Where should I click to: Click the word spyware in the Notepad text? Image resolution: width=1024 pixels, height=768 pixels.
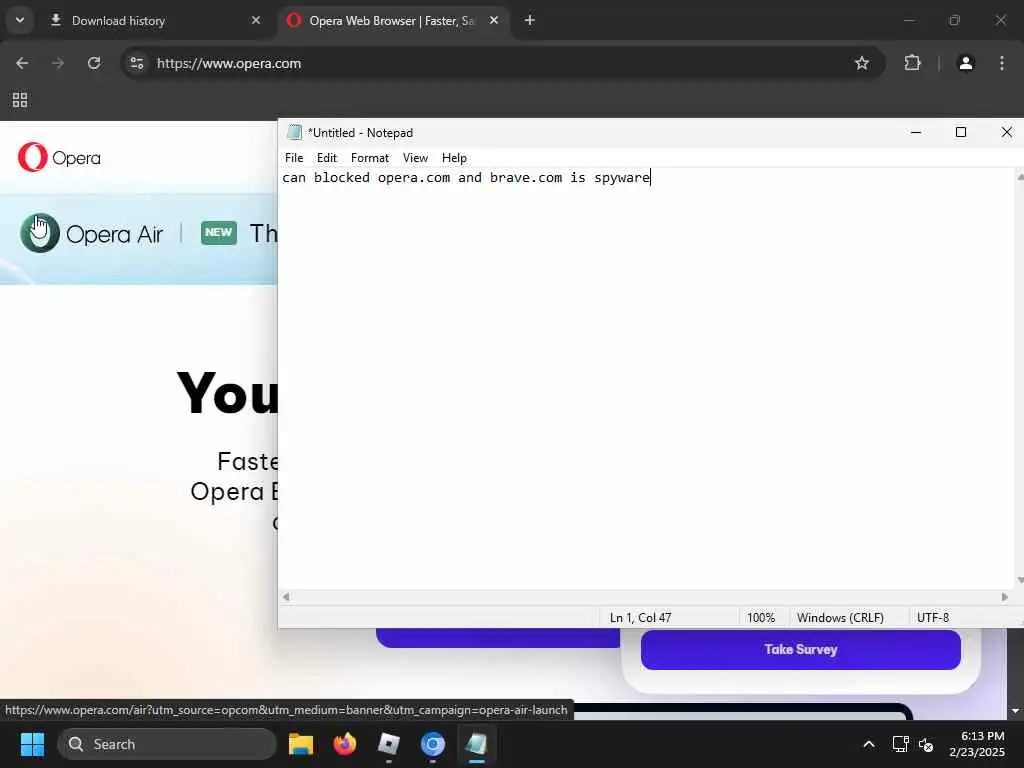pyautogui.click(x=622, y=178)
